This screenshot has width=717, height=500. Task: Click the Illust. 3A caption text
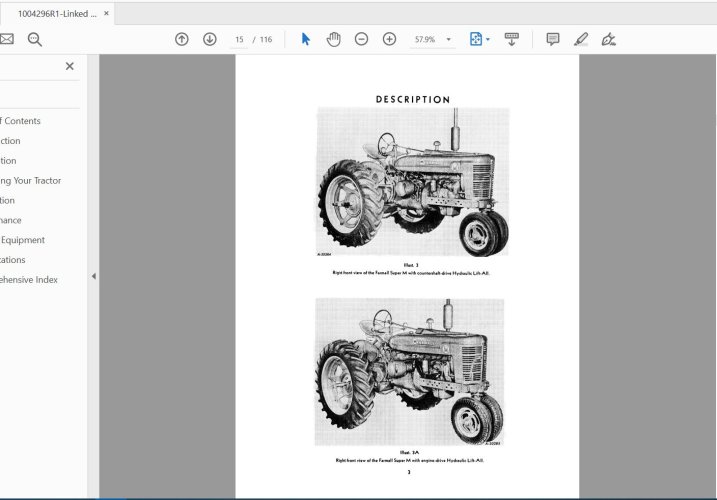pyautogui.click(x=409, y=452)
